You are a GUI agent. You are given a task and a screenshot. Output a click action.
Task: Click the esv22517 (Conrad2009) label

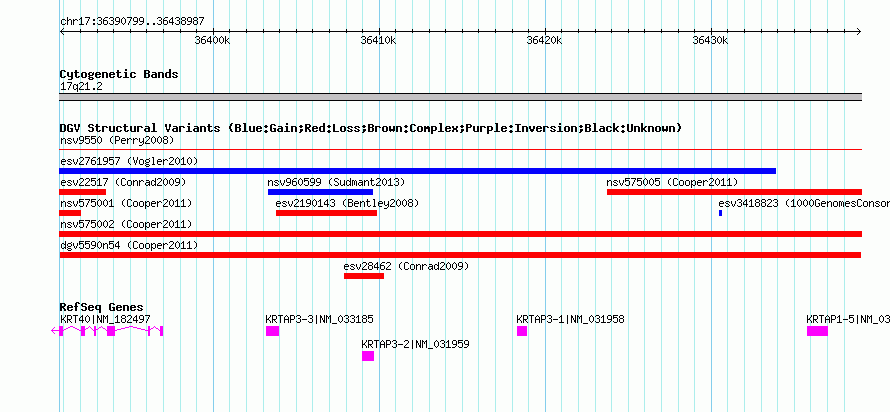(123, 182)
